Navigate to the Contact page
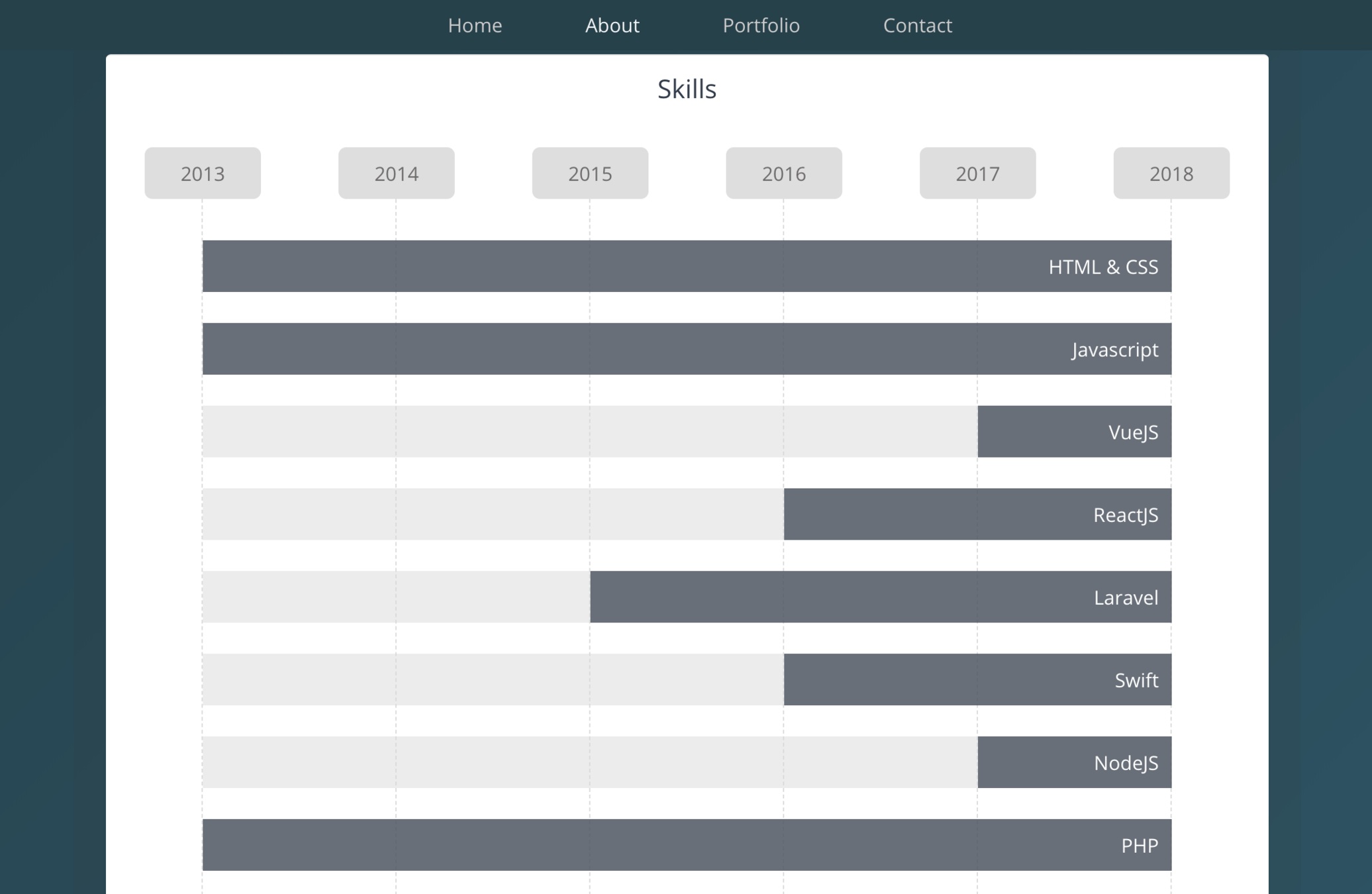The width and height of the screenshot is (1372, 894). (x=917, y=25)
